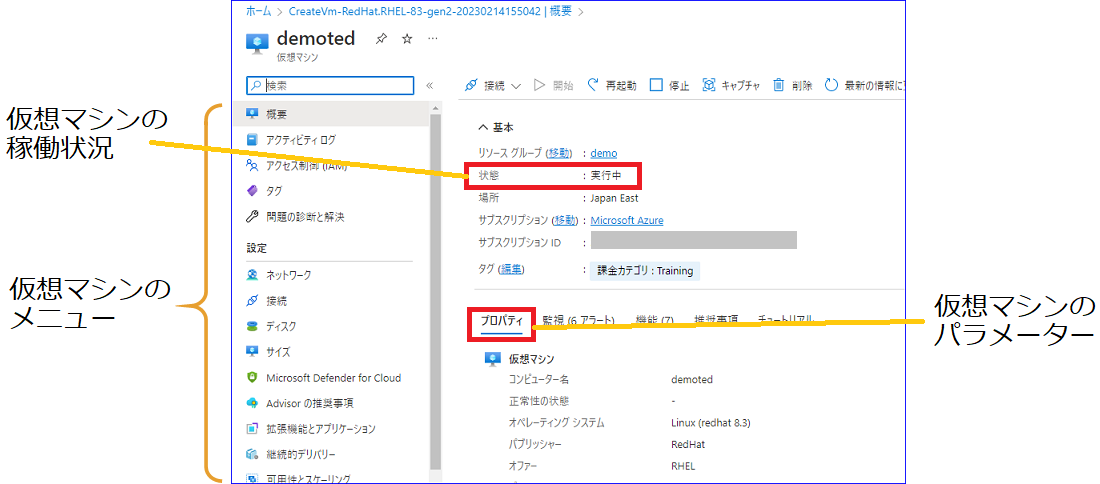Switch to the プロパティ tab
1100x484 pixels.
[x=502, y=321]
